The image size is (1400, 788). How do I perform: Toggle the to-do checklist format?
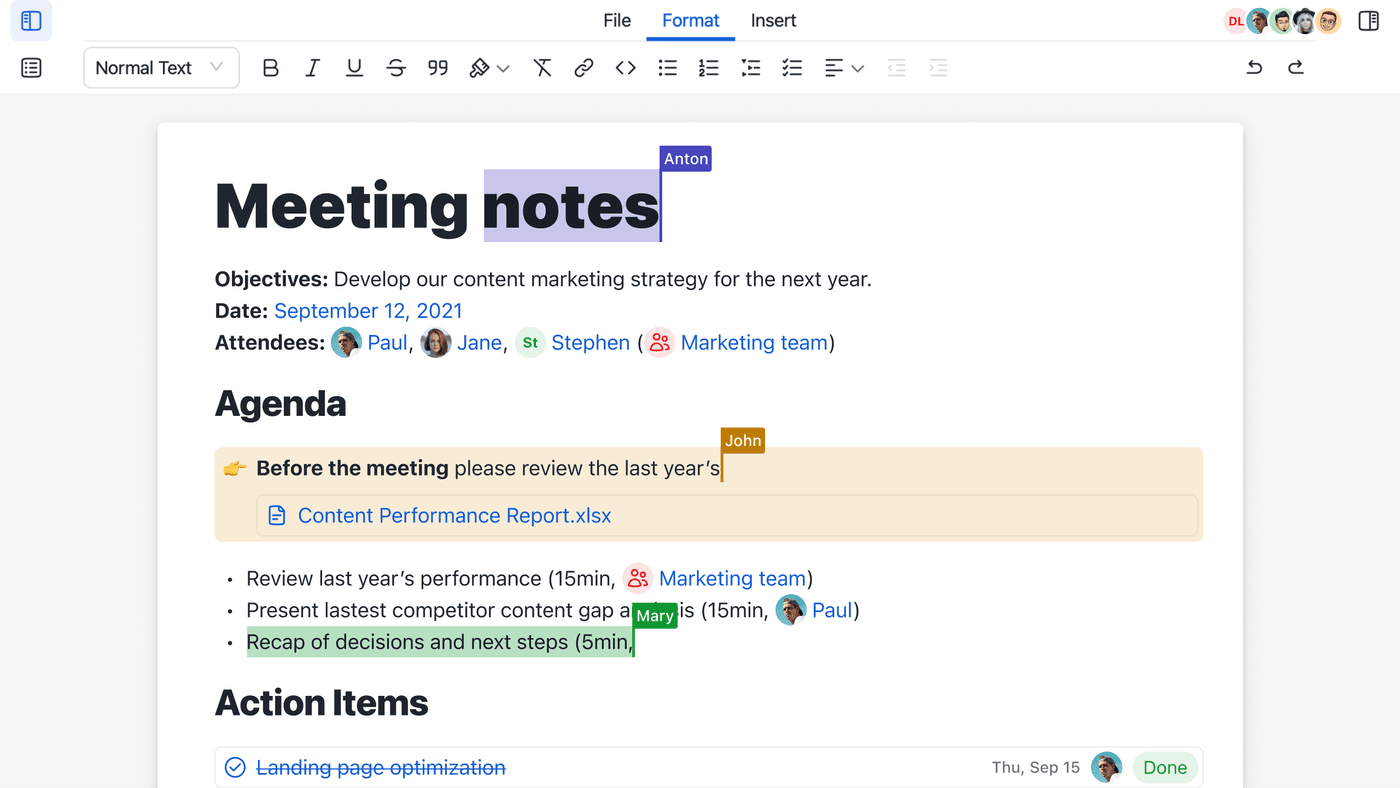792,68
